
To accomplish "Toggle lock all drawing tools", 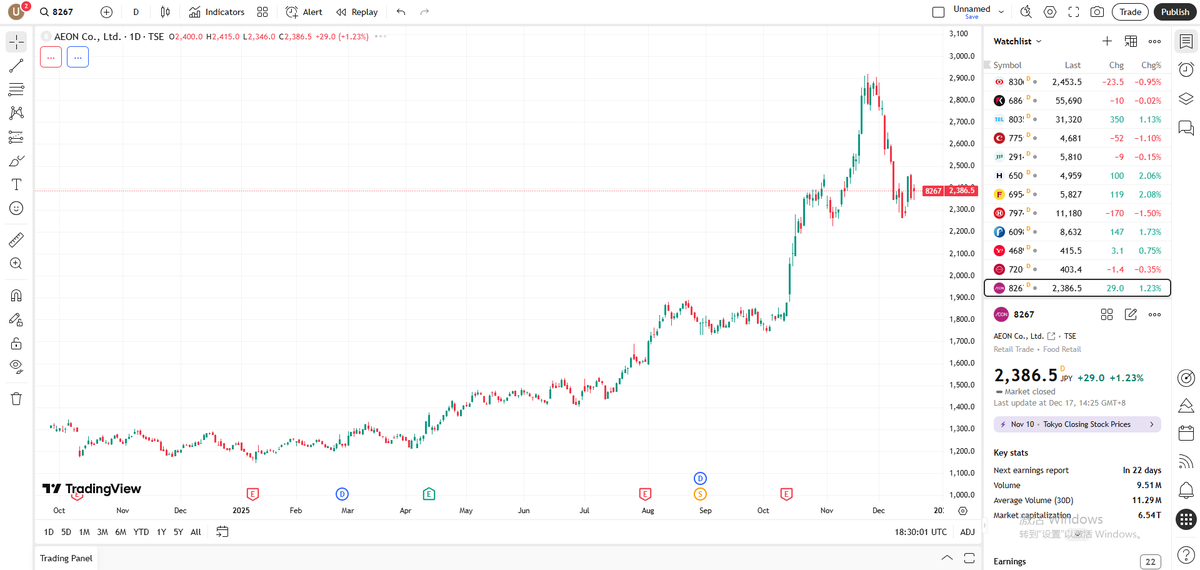I will pyautogui.click(x=16, y=343).
